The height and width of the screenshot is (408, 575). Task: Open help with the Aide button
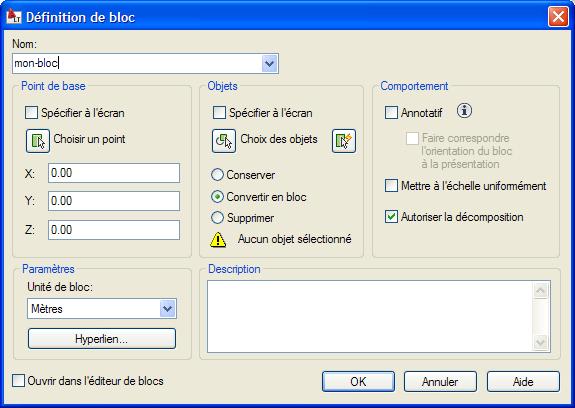click(x=523, y=381)
